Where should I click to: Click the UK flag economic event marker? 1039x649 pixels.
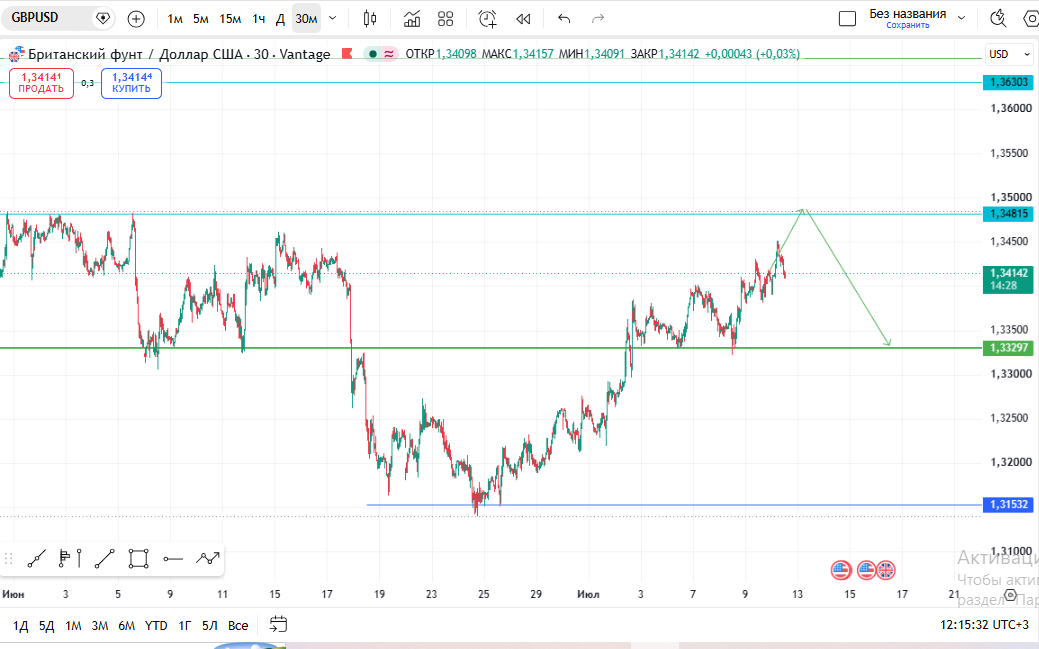tap(886, 569)
